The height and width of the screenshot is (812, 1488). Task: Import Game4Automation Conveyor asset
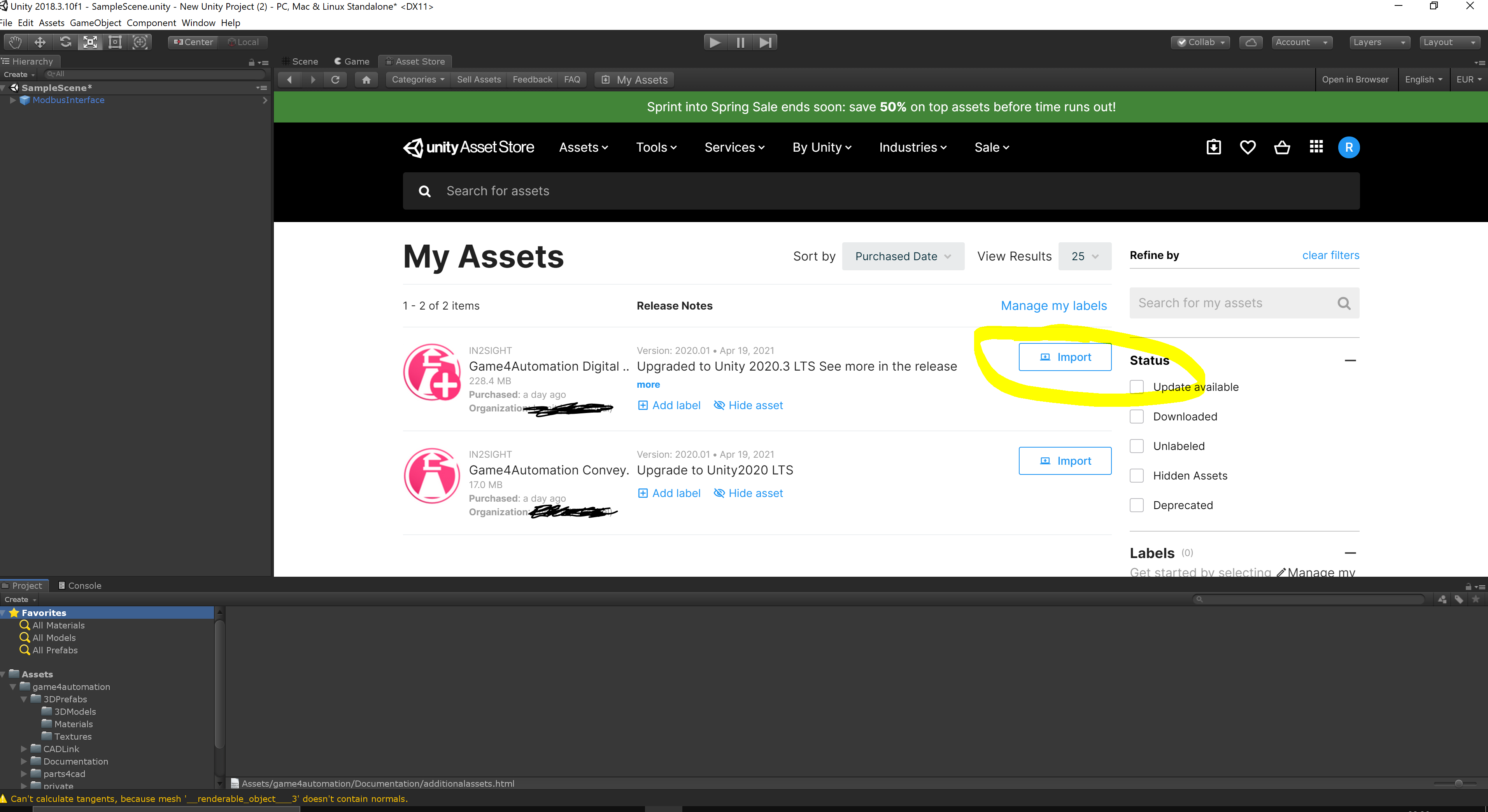(x=1065, y=461)
